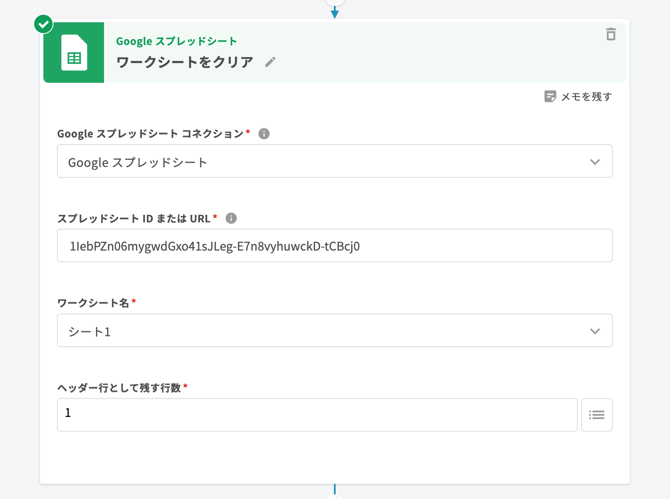Click the メモを残す text link
The width and height of the screenshot is (670, 499).
(x=586, y=97)
